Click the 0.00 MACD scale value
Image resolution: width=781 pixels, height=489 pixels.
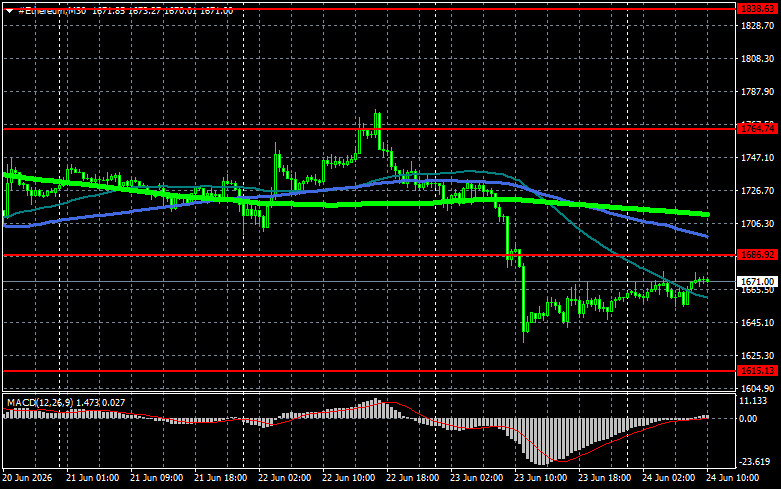point(748,419)
